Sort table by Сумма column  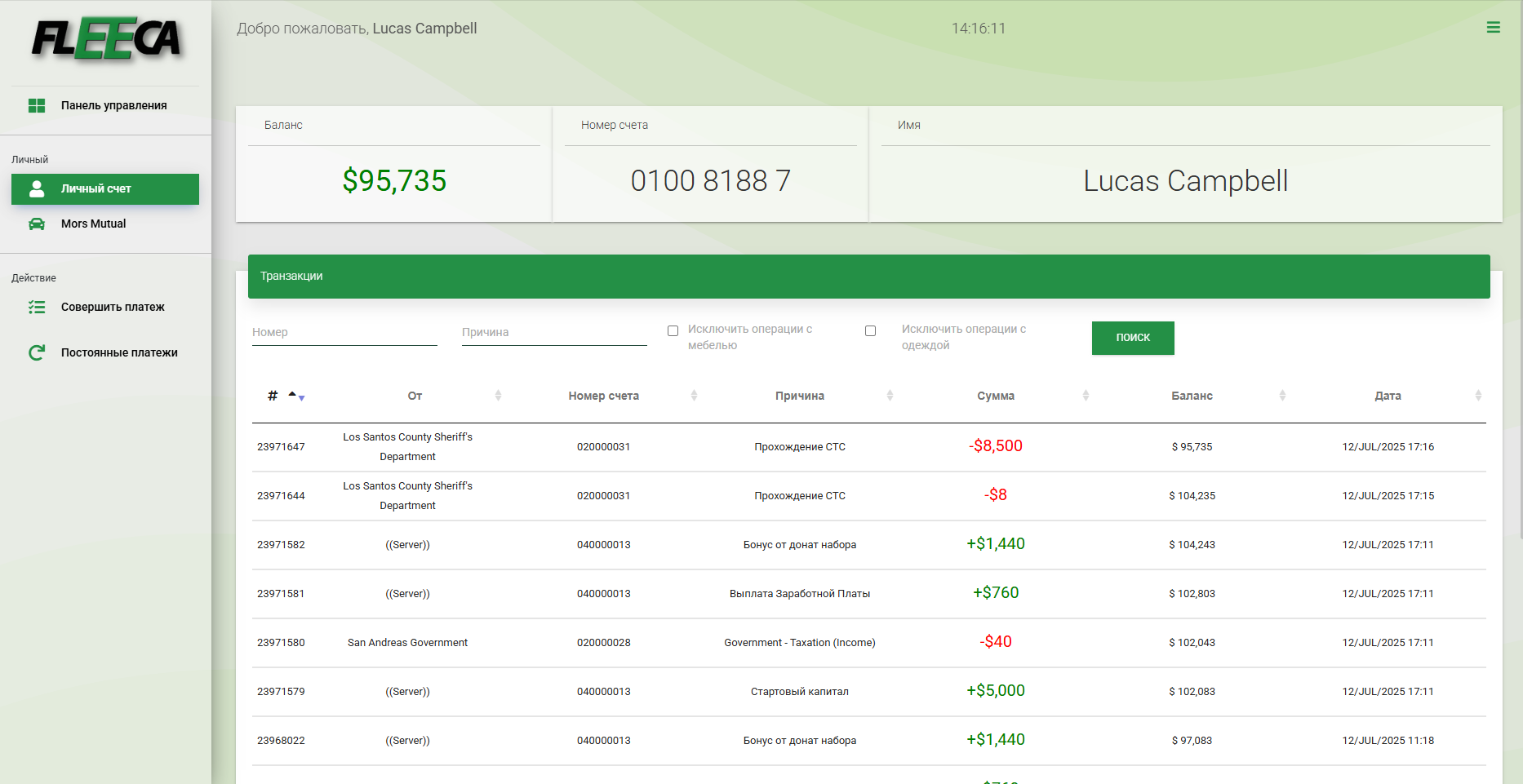(x=996, y=396)
